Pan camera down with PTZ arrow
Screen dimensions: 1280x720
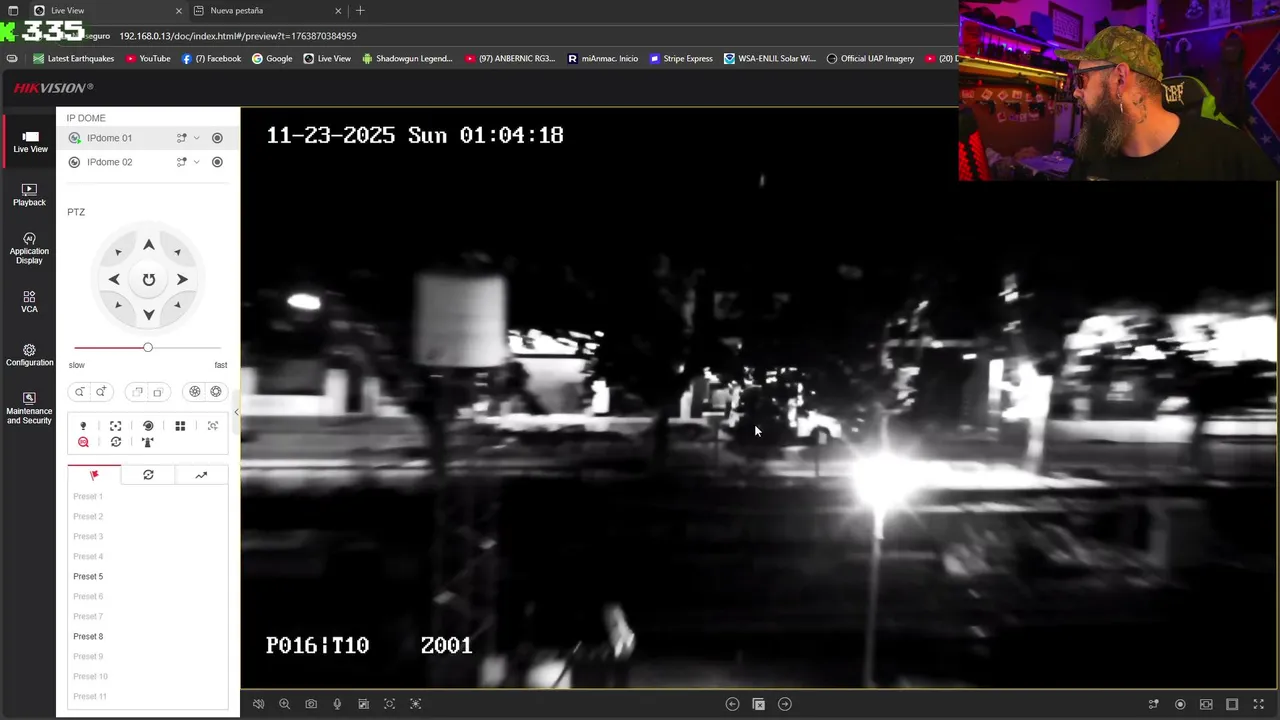click(x=148, y=314)
